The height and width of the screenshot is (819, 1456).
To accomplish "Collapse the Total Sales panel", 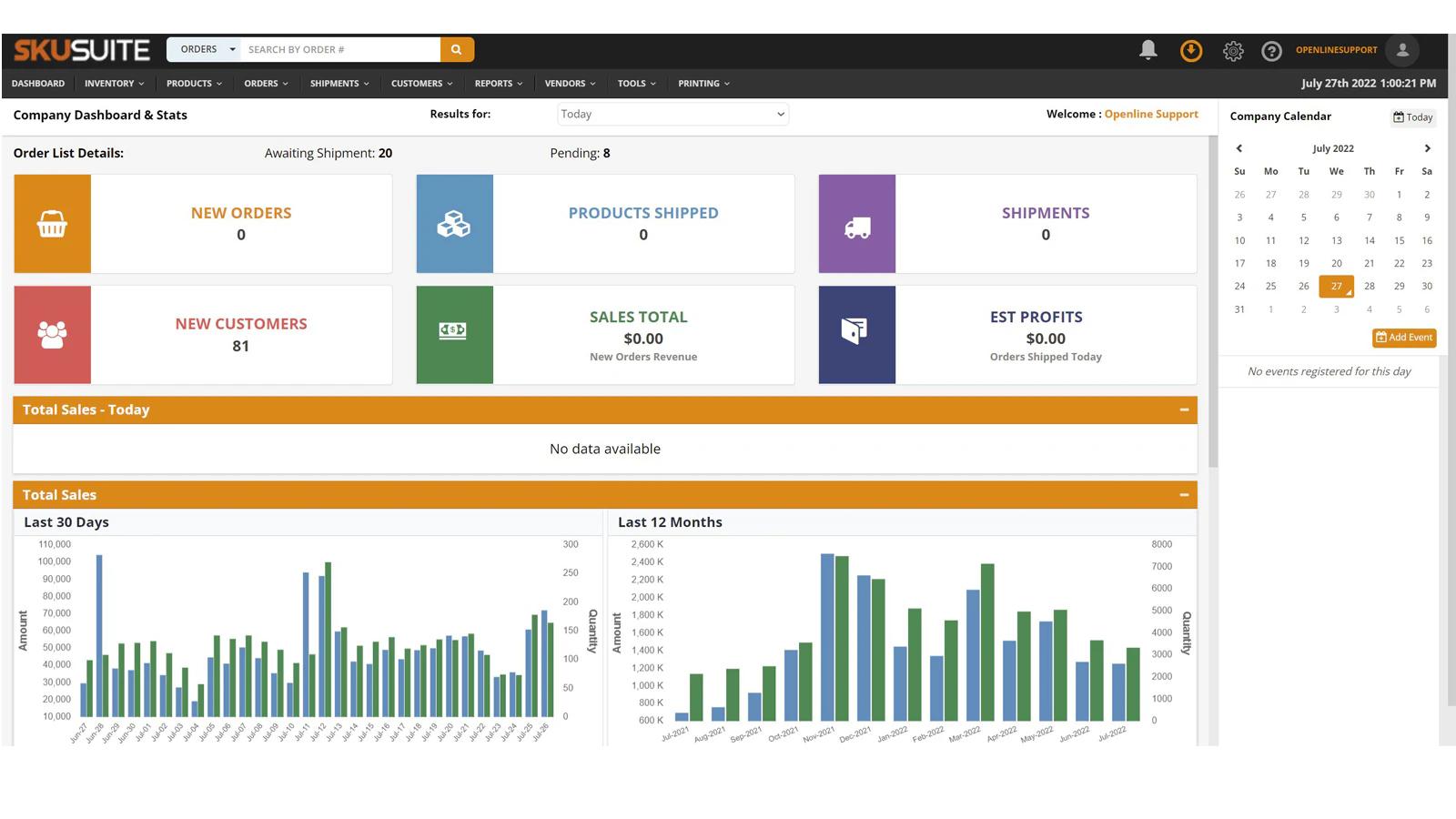I will (1184, 495).
